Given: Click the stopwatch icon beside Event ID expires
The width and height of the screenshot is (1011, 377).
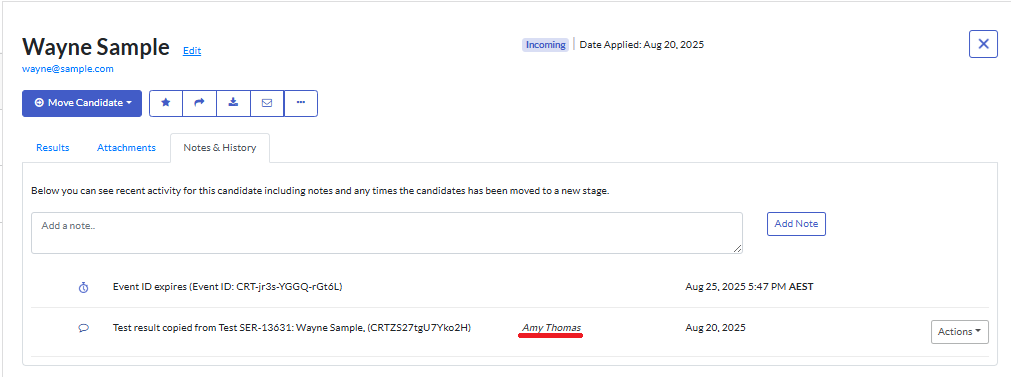Looking at the screenshot, I should pos(83,287).
